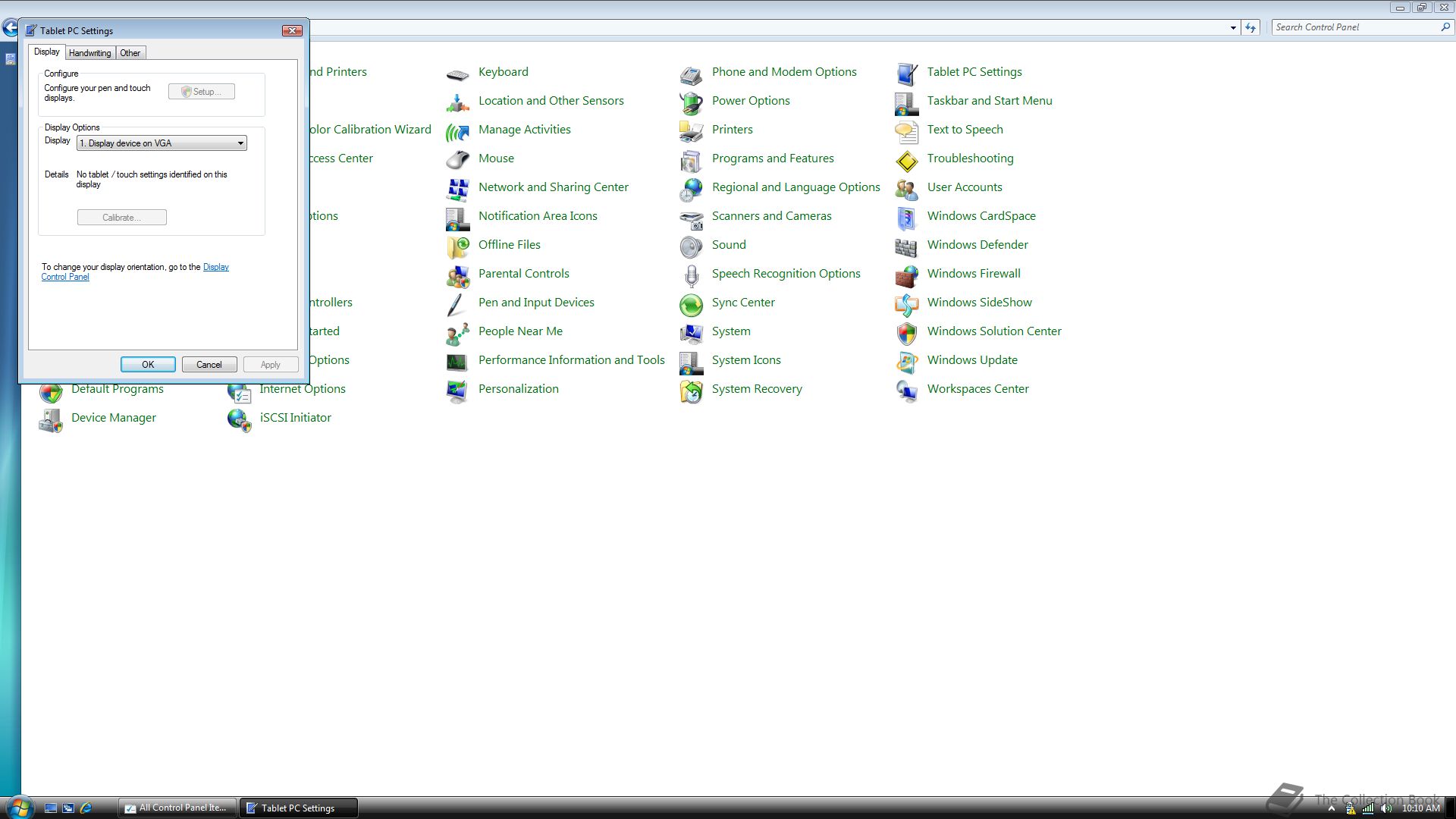The image size is (1456, 819).
Task: Open the People Near Me icon
Action: coord(457,333)
